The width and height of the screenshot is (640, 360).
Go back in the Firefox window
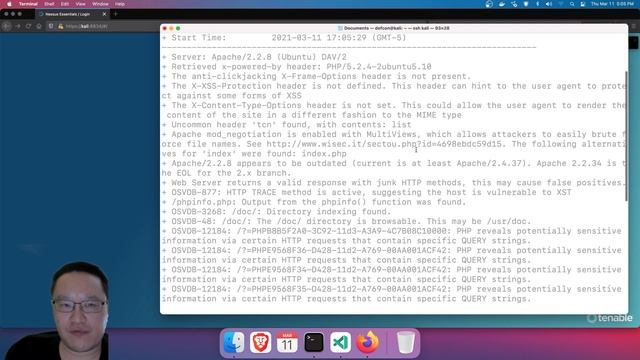7,26
